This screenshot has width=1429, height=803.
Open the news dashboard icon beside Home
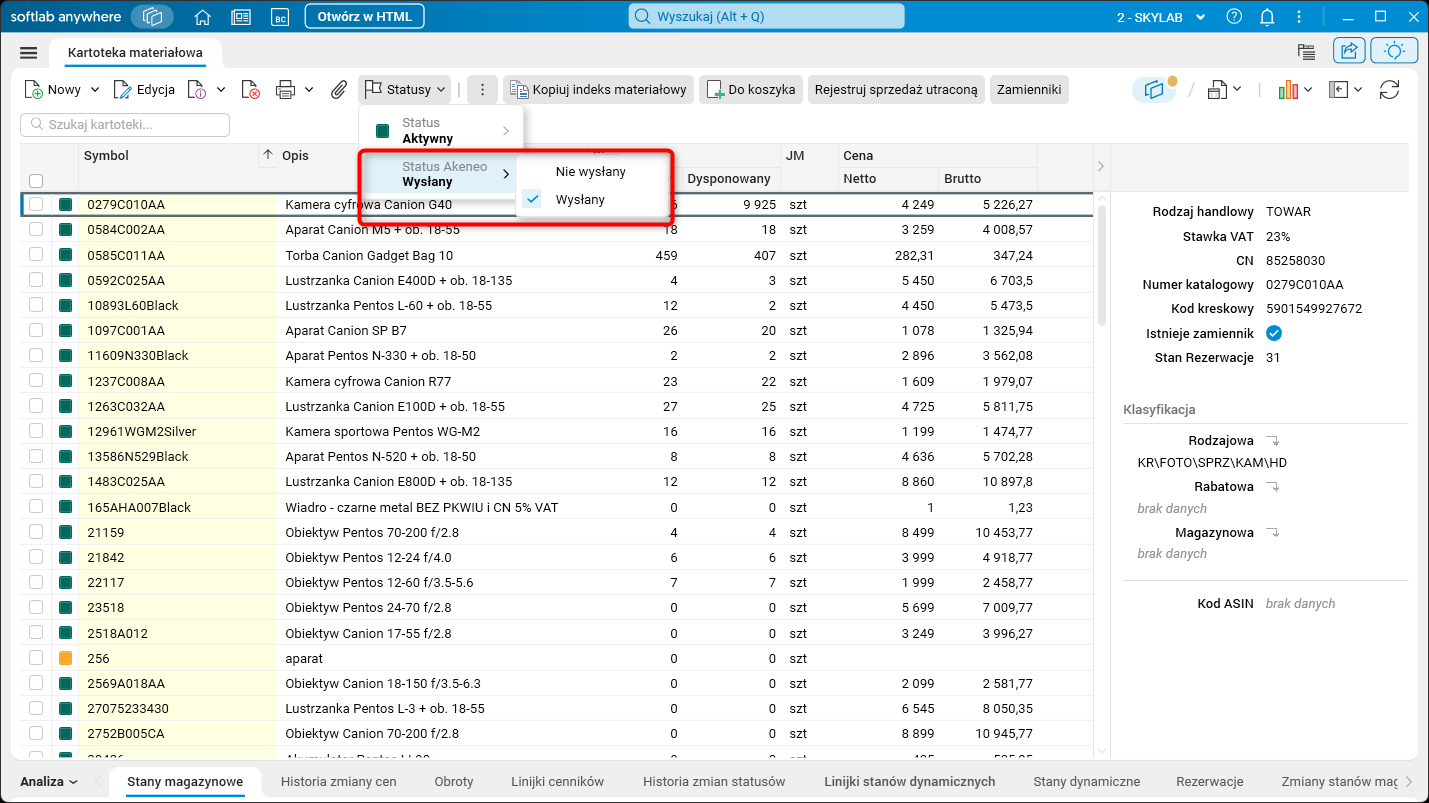240,17
